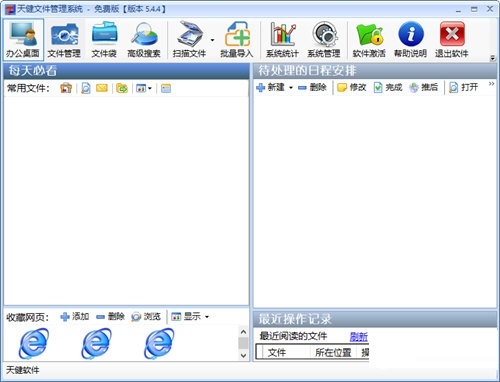This screenshot has height=382, width=500.
Task: Click 添加 to add a bookmarked webpage
Action: pos(75,316)
